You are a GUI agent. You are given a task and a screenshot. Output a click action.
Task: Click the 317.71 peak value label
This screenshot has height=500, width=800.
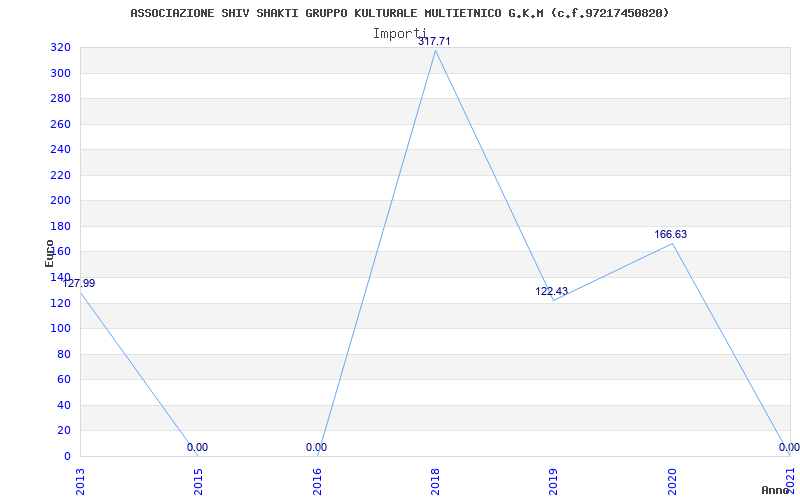click(x=434, y=41)
